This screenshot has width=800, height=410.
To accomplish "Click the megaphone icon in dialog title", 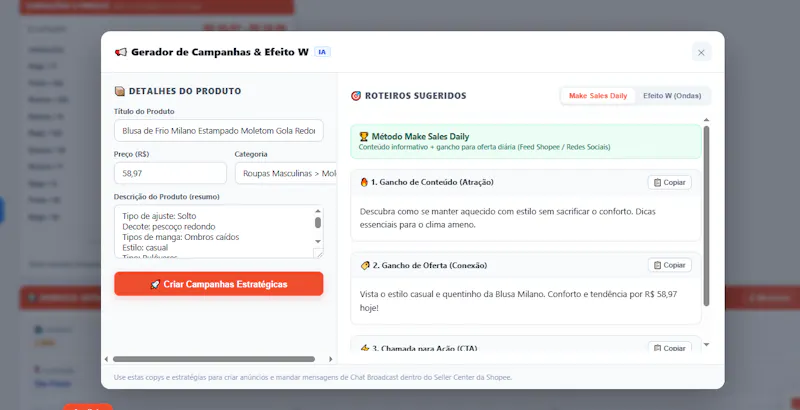I will [120, 52].
